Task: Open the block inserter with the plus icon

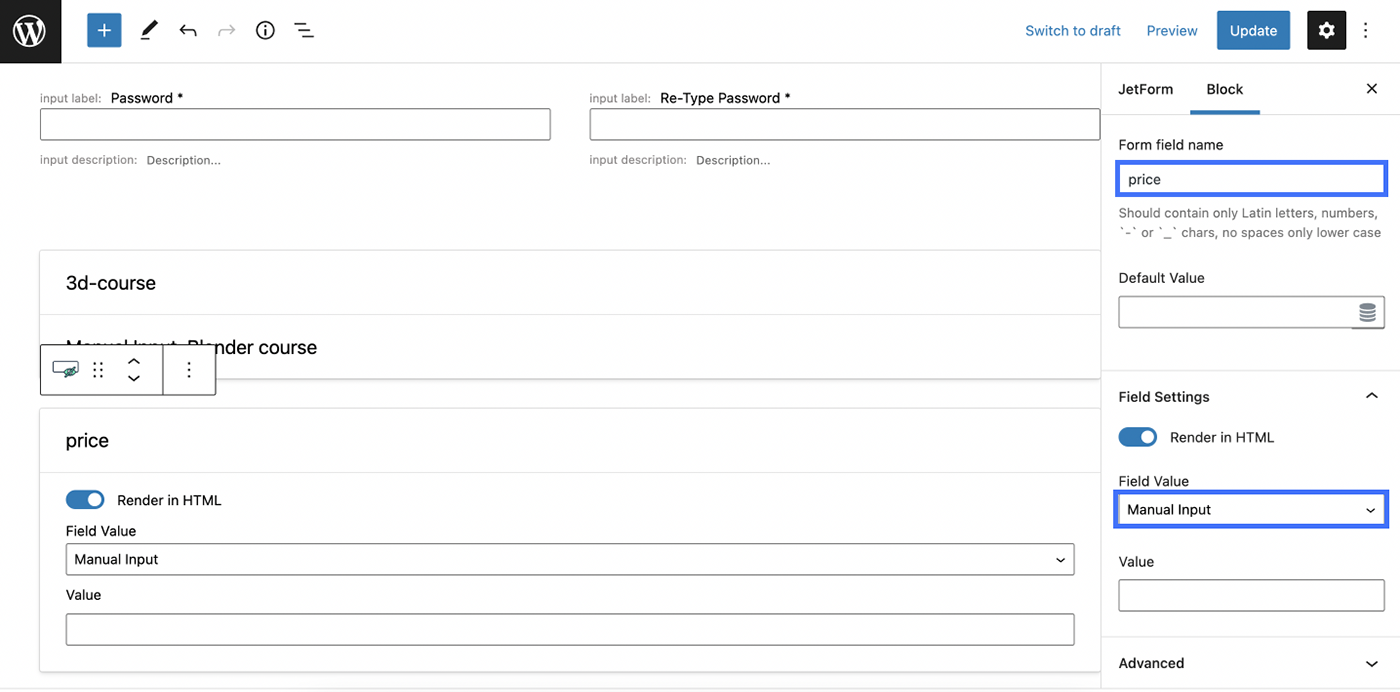Action: 104,30
